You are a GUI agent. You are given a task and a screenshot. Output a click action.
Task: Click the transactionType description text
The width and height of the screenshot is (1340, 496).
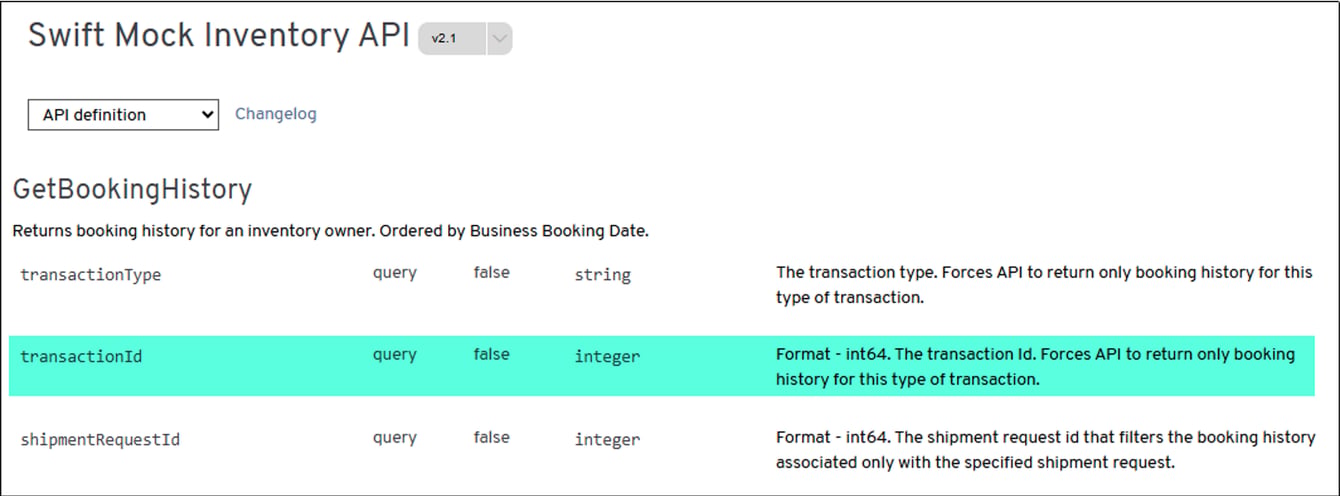point(1043,285)
